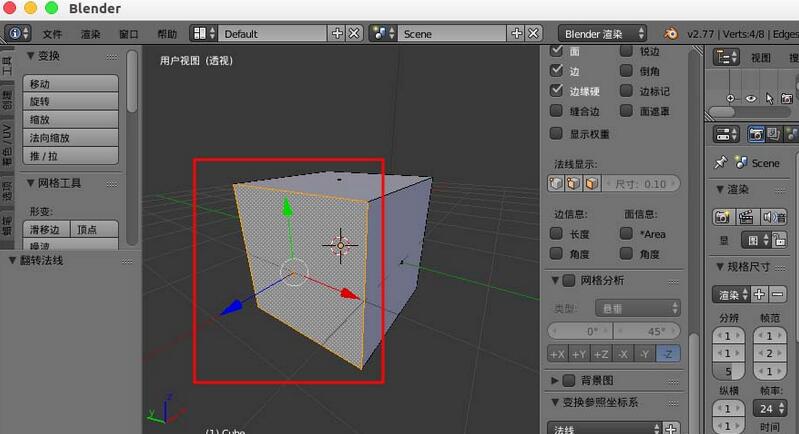Add new transform orientation plus button
The height and width of the screenshot is (434, 799).
coord(671,429)
